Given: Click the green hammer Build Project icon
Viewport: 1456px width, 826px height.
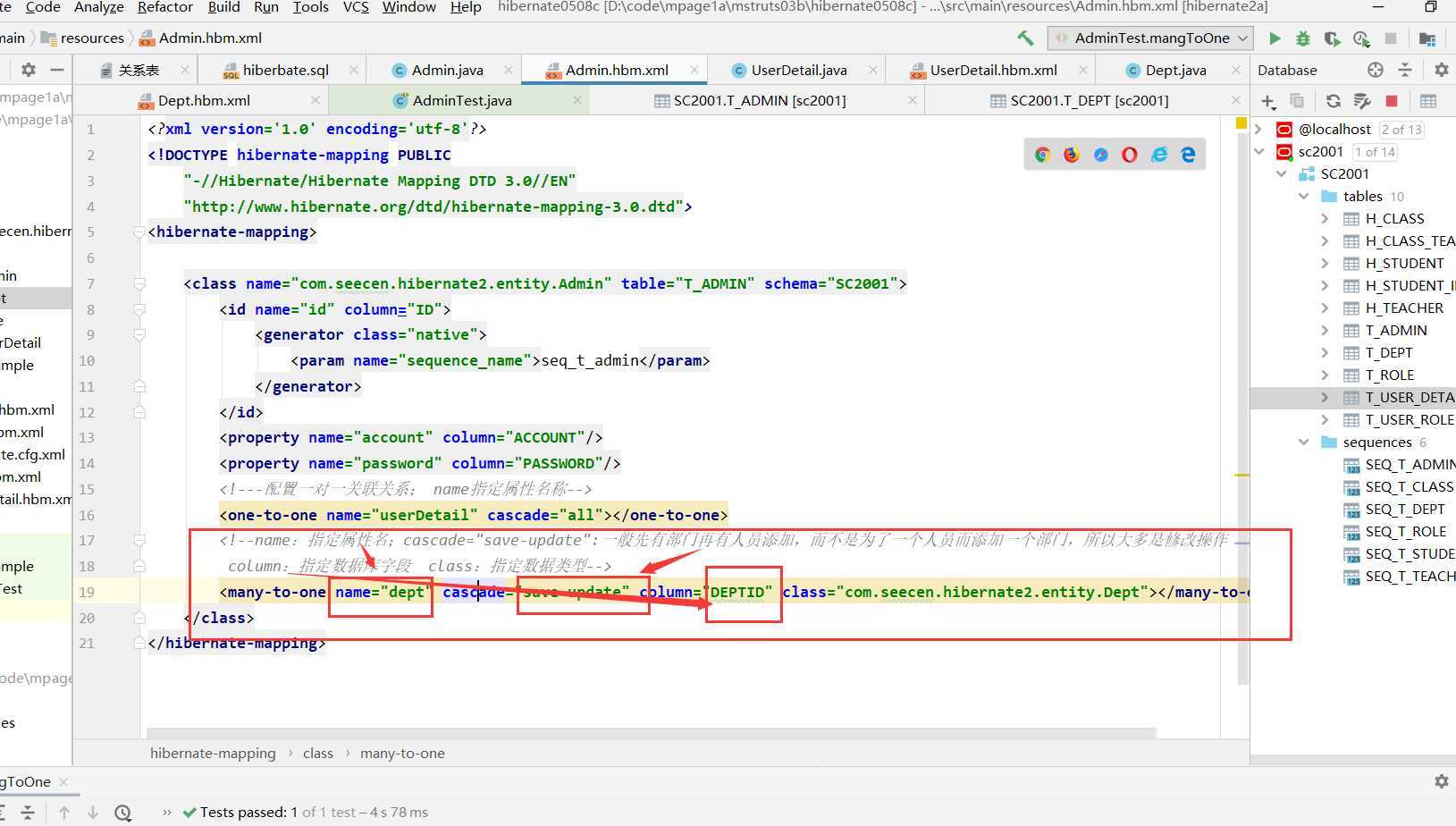Looking at the screenshot, I should coord(1025,38).
